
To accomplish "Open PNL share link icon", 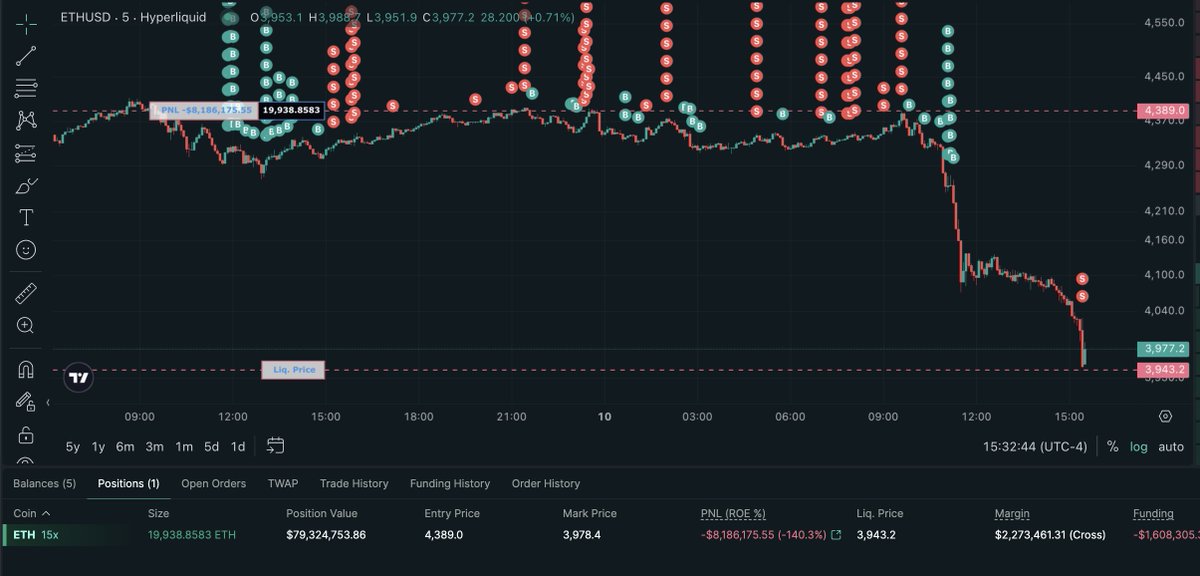I will coord(836,535).
